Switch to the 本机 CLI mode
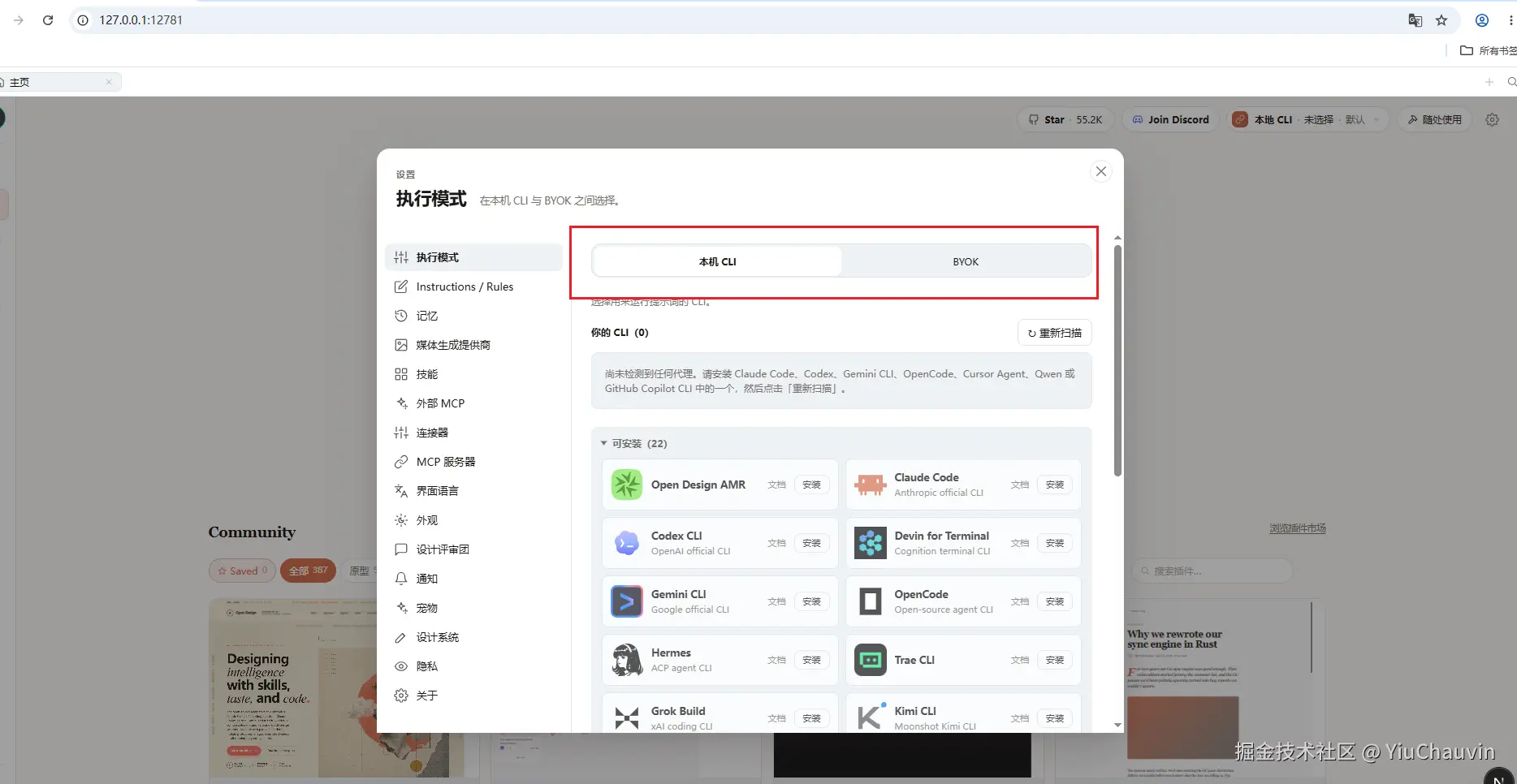1517x784 pixels. point(717,261)
